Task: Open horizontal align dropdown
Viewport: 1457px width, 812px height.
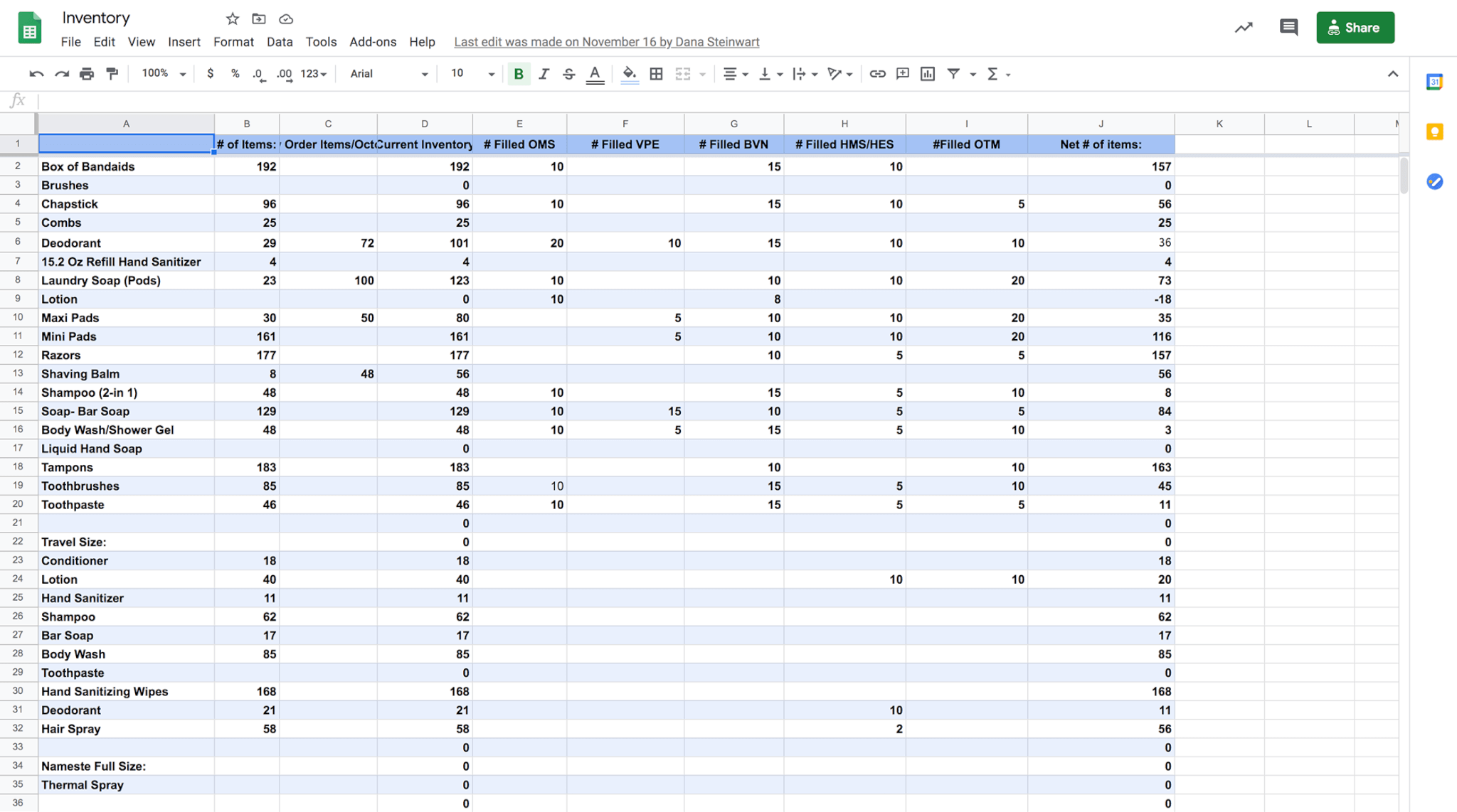Action: point(736,74)
